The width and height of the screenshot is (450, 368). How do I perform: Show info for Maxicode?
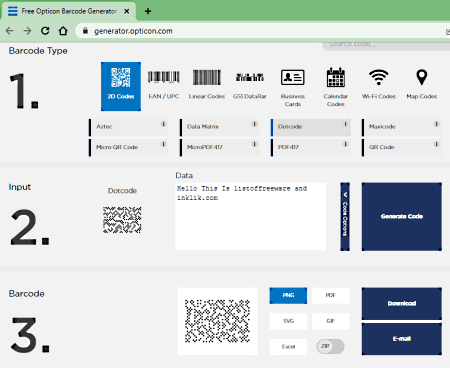coord(436,124)
